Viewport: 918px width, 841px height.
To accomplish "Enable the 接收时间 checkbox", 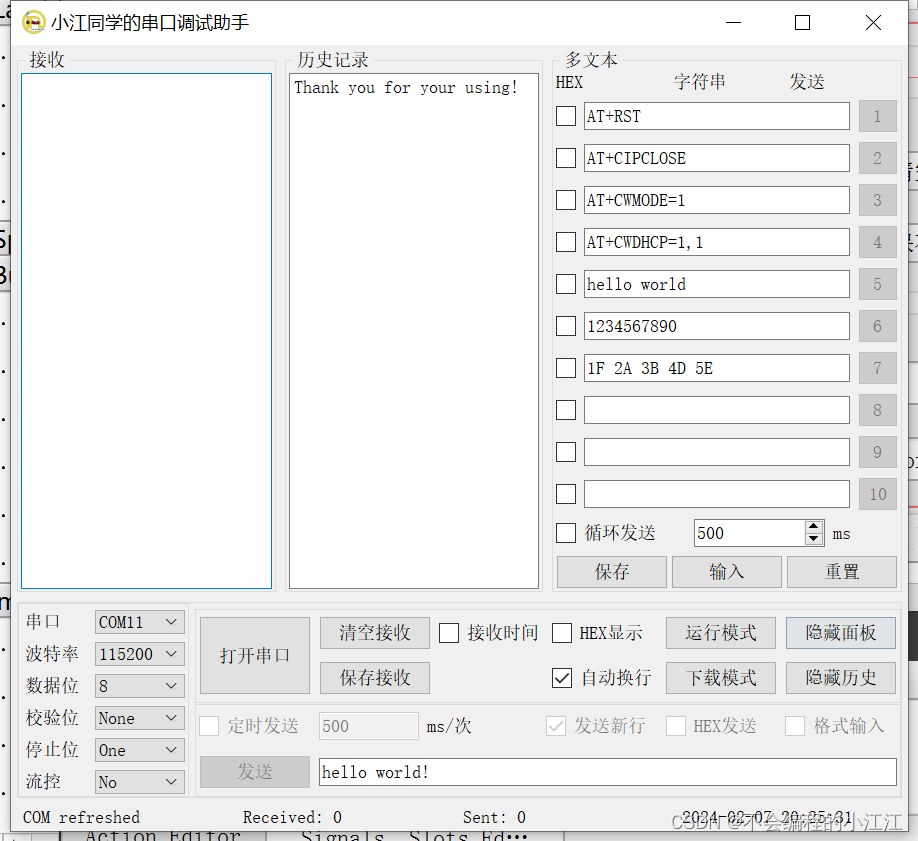I will coord(449,633).
